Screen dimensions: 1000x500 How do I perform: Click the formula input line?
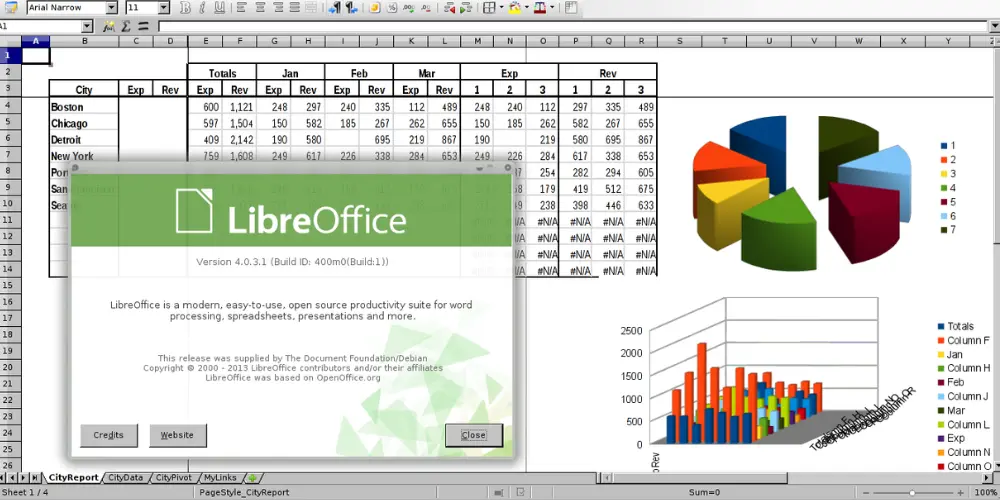pyautogui.click(x=570, y=26)
